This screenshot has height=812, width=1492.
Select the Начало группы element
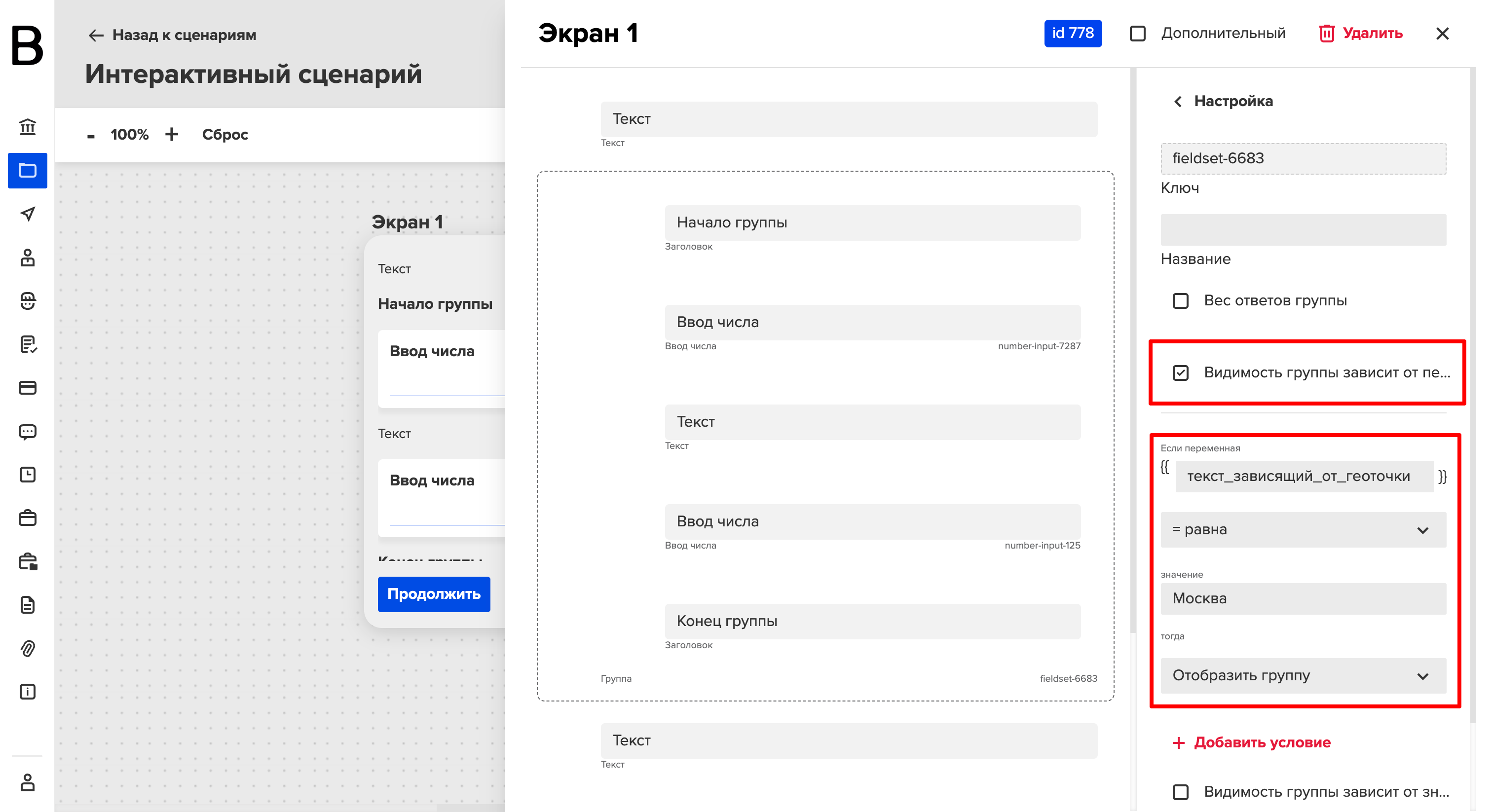coord(872,223)
